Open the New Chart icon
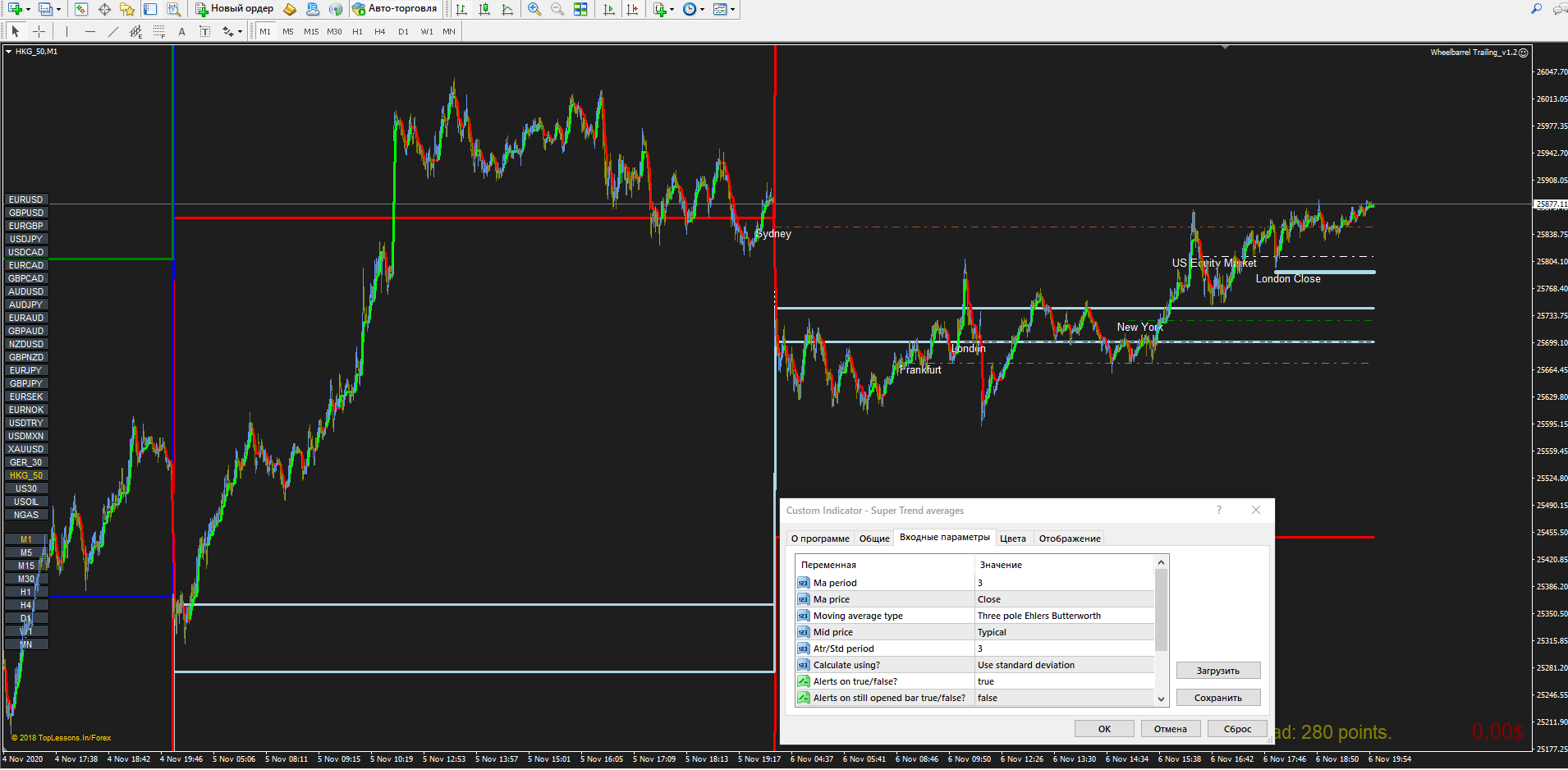 [15, 9]
